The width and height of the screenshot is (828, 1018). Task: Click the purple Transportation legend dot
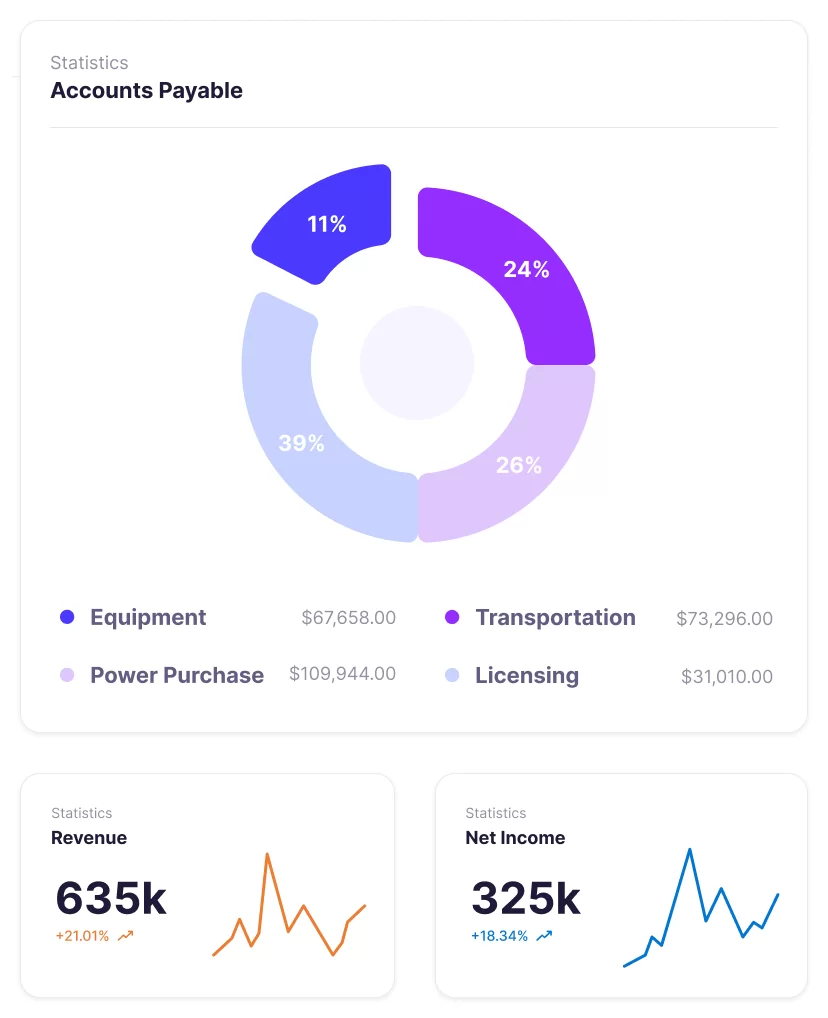point(452,617)
